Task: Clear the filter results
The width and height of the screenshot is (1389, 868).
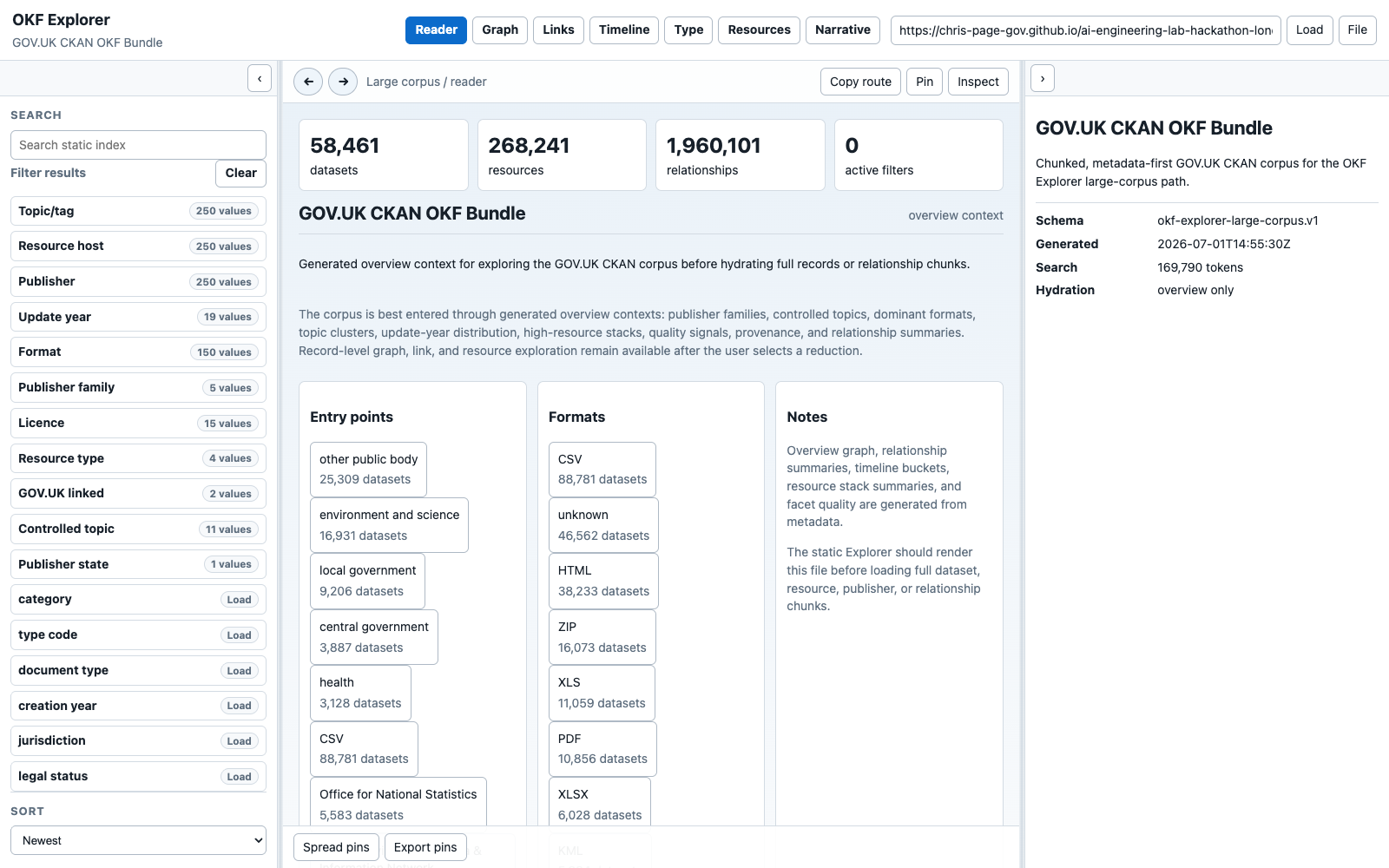Action: (x=240, y=173)
